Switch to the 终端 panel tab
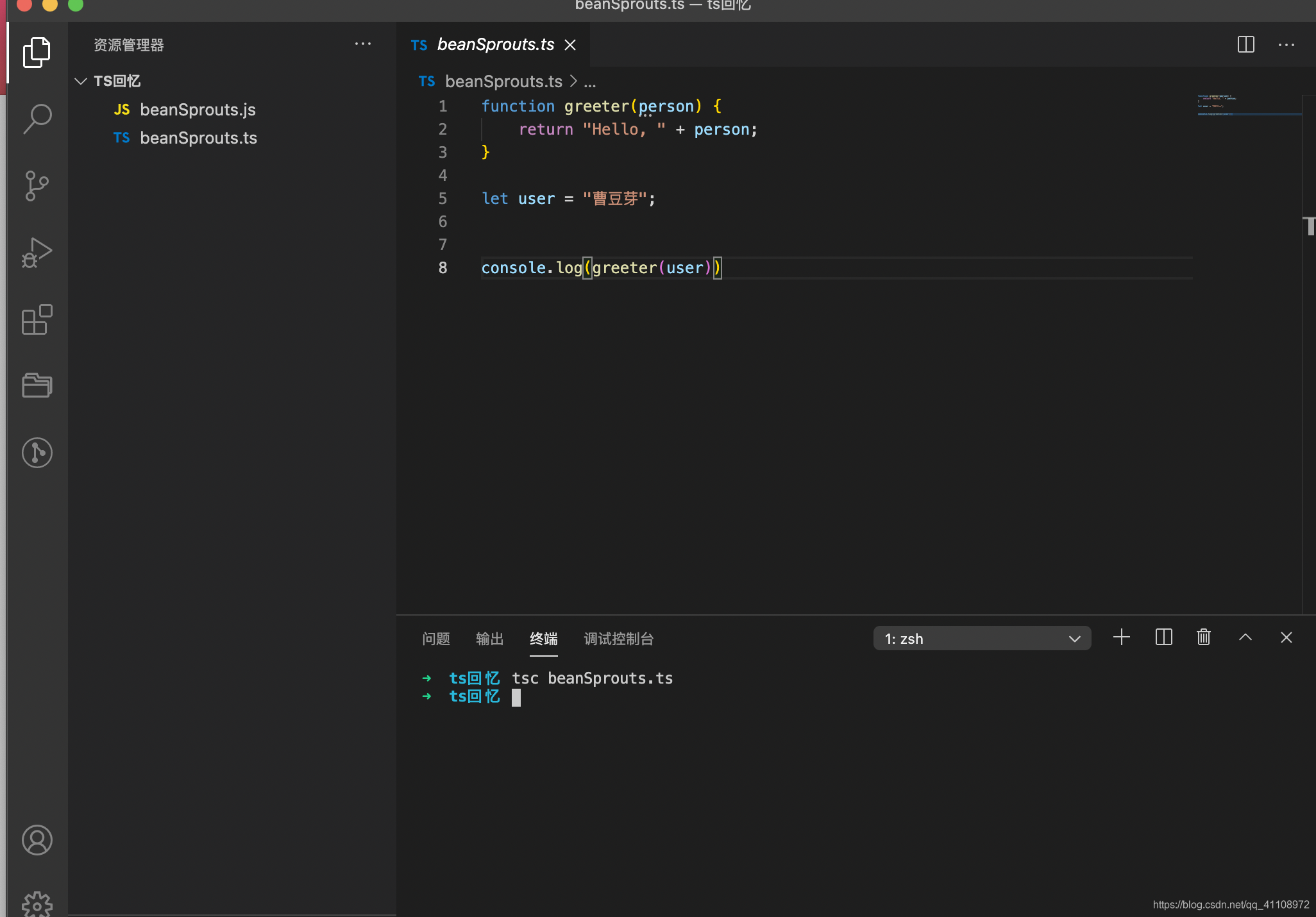This screenshot has width=1316, height=917. pyautogui.click(x=544, y=639)
